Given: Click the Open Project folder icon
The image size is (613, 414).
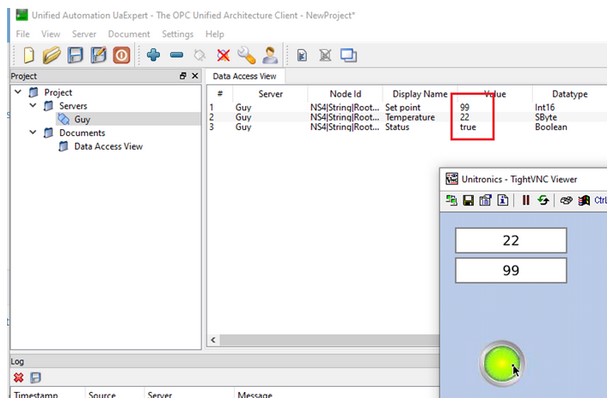Looking at the screenshot, I should 51,54.
